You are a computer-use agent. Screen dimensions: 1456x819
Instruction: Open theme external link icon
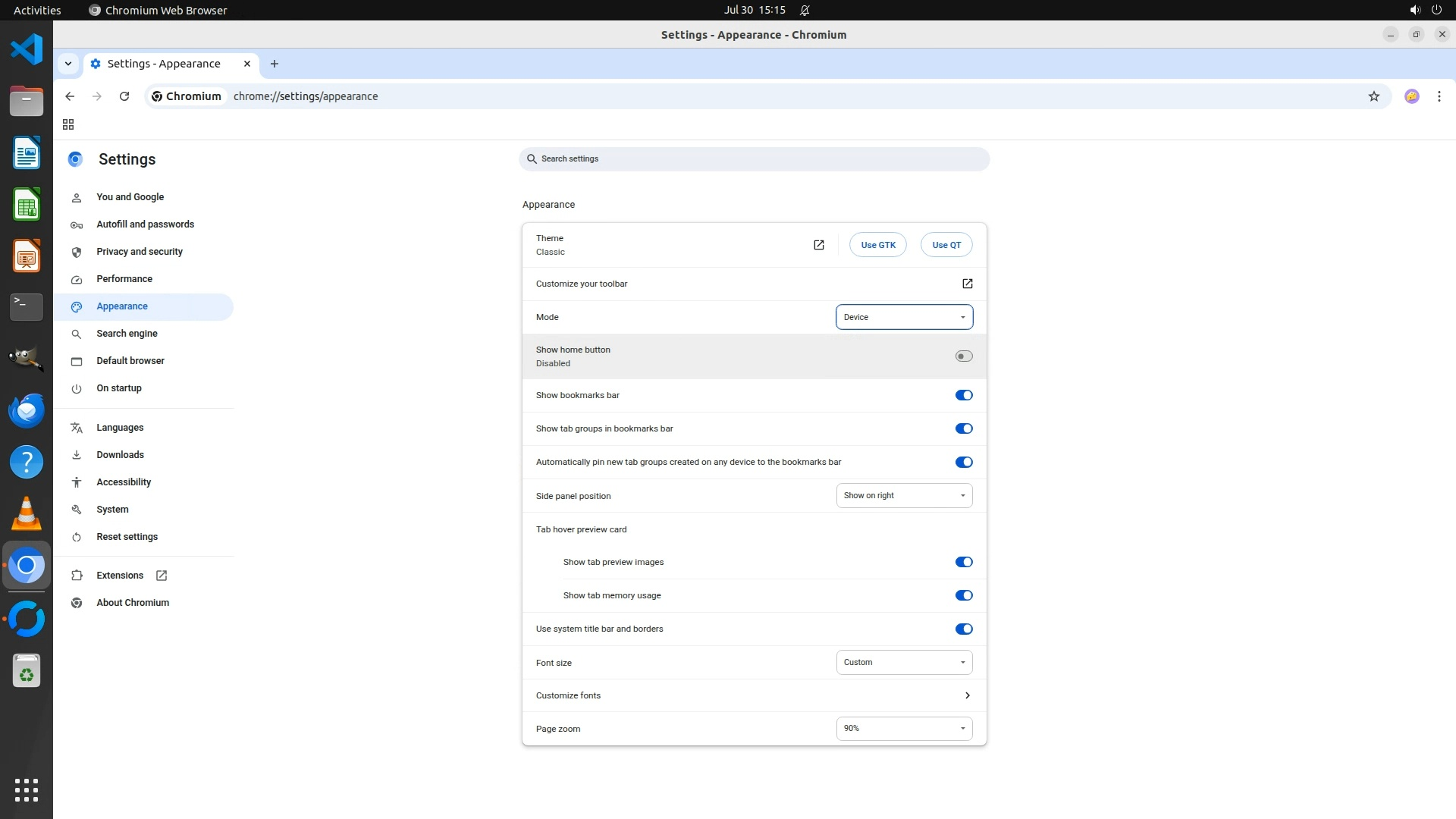818,245
